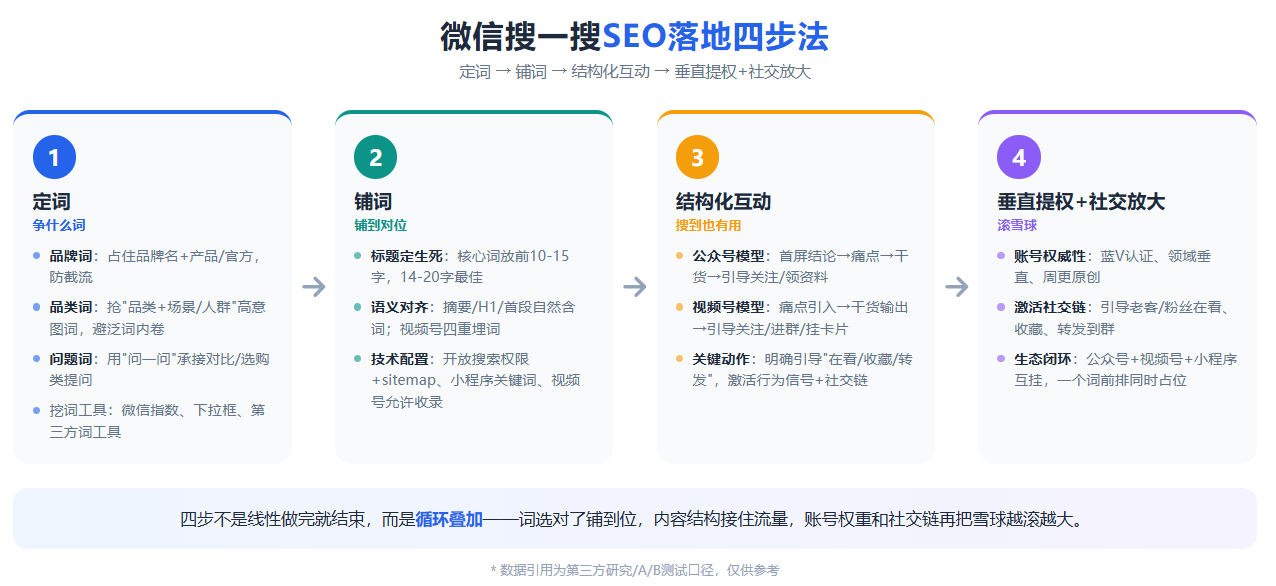Click the 品类词 bullet label
This screenshot has height=586, width=1276.
pyautogui.click(x=69, y=307)
